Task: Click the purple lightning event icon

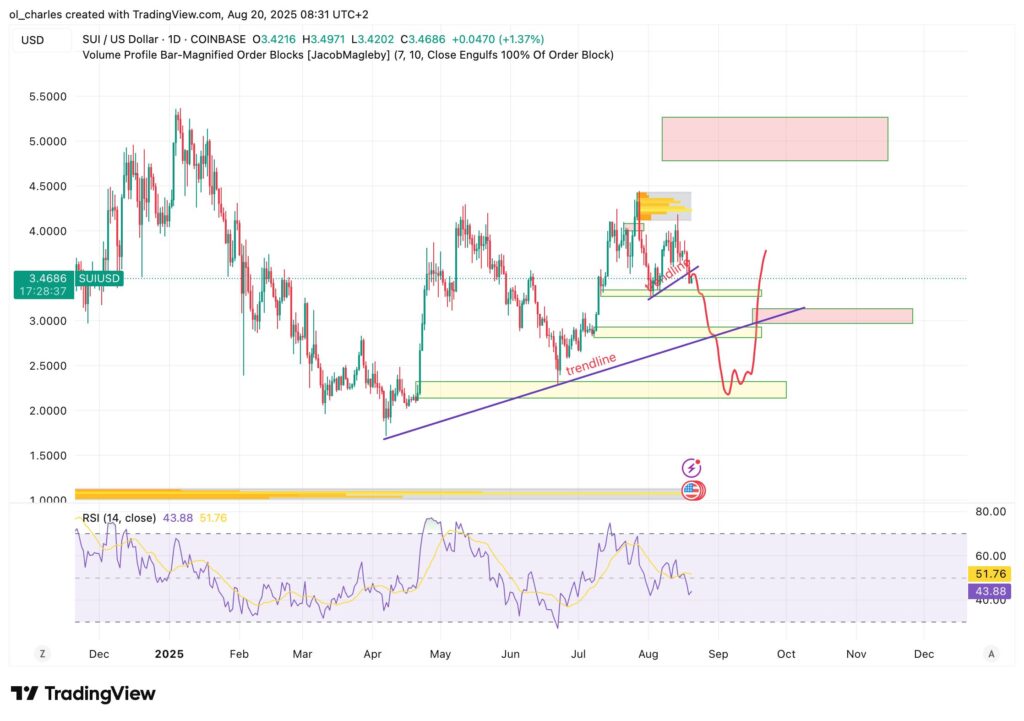Action: pos(691,468)
